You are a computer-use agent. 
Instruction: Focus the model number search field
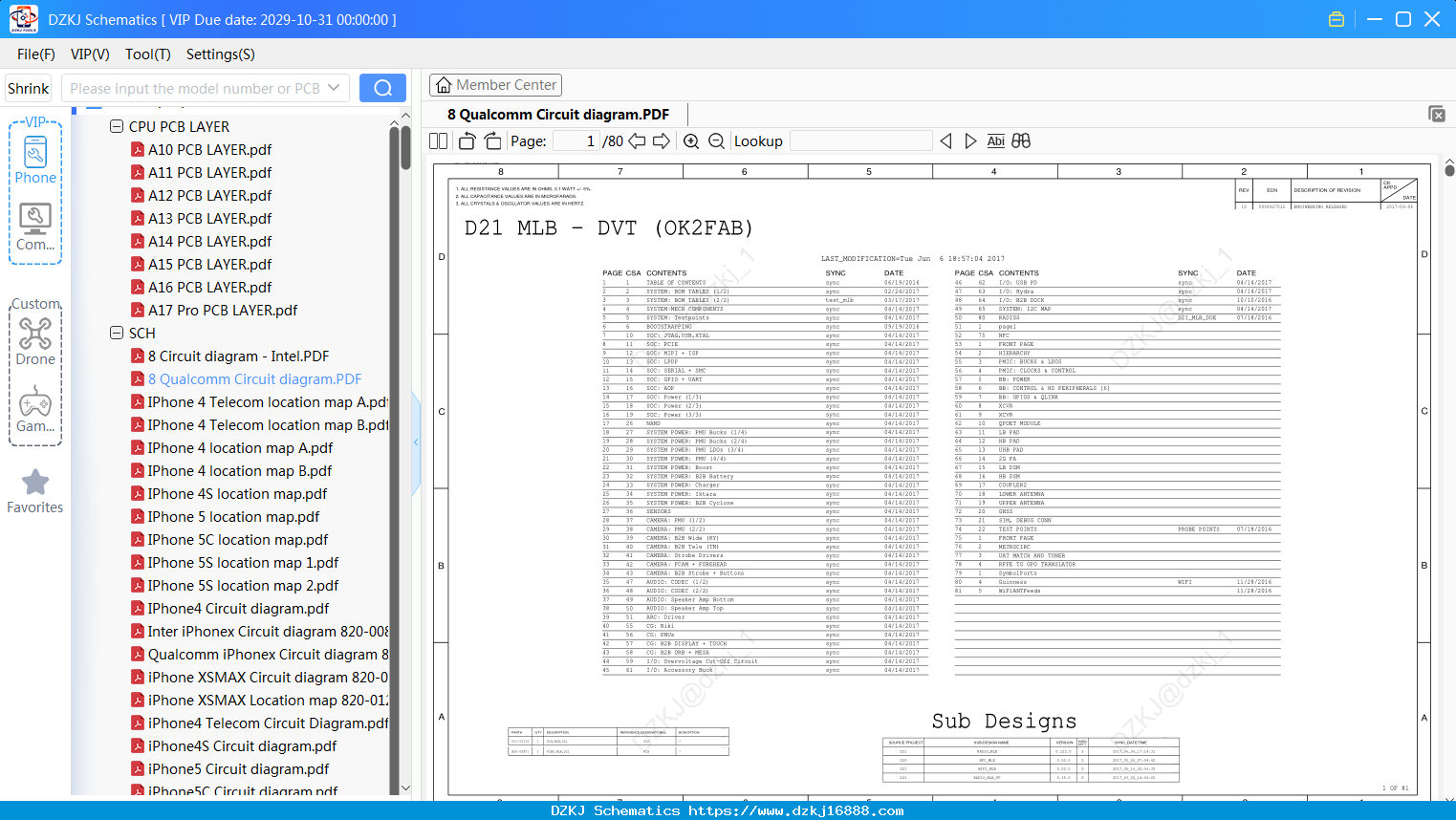point(195,88)
